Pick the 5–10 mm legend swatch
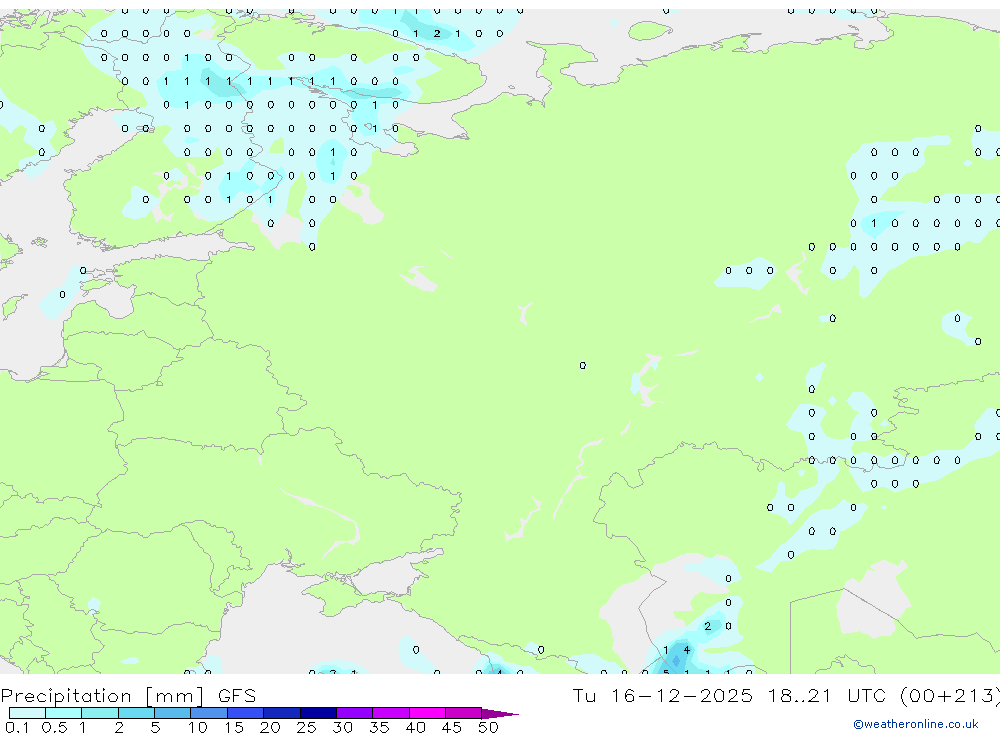The height and width of the screenshot is (733, 1000). pos(173,713)
